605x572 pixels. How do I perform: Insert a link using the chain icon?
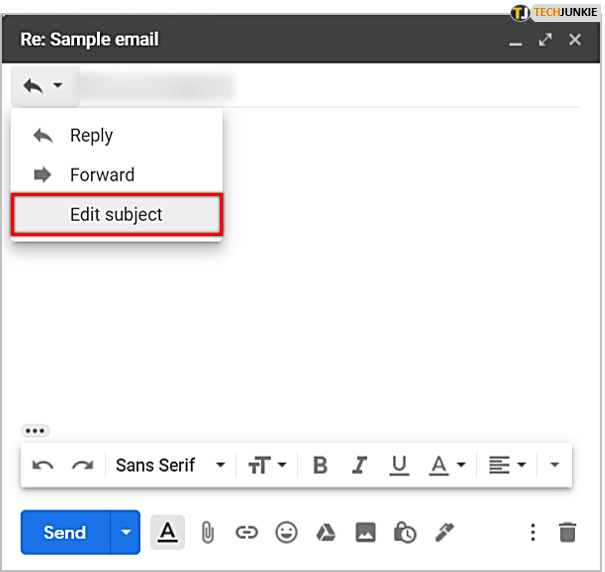coord(246,532)
